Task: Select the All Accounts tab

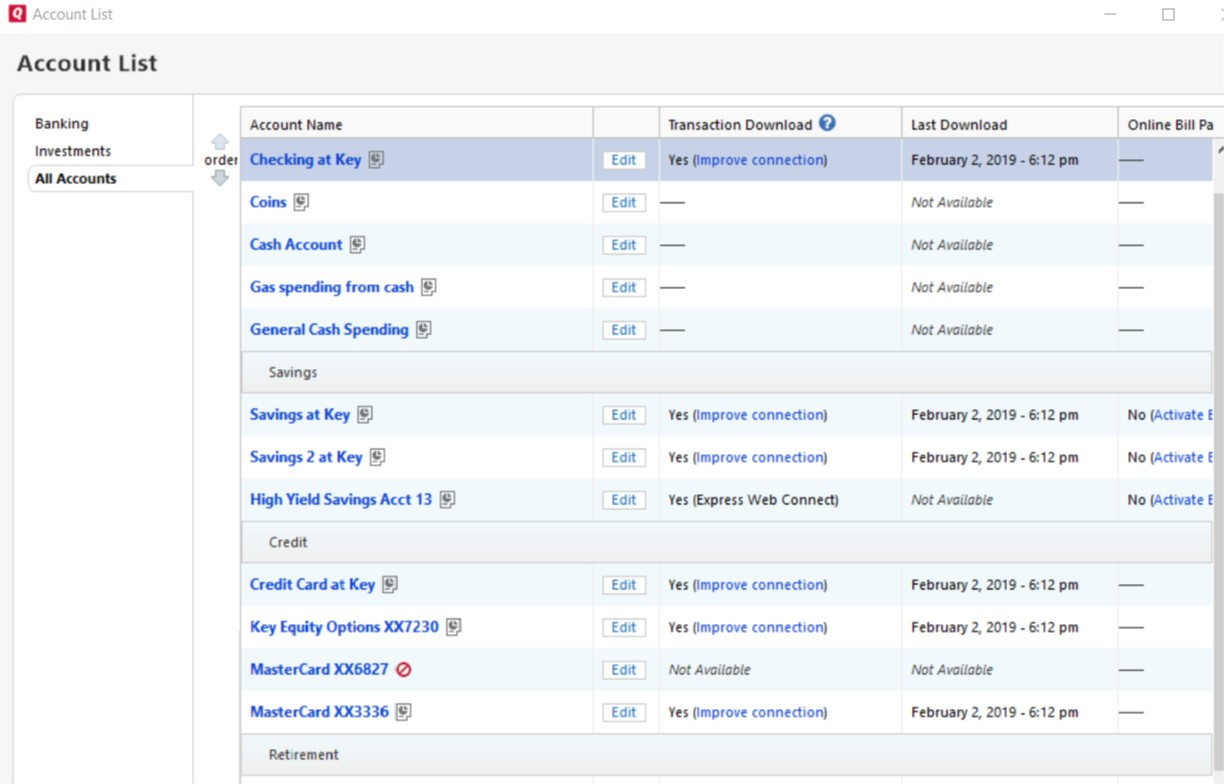Action: pos(76,179)
